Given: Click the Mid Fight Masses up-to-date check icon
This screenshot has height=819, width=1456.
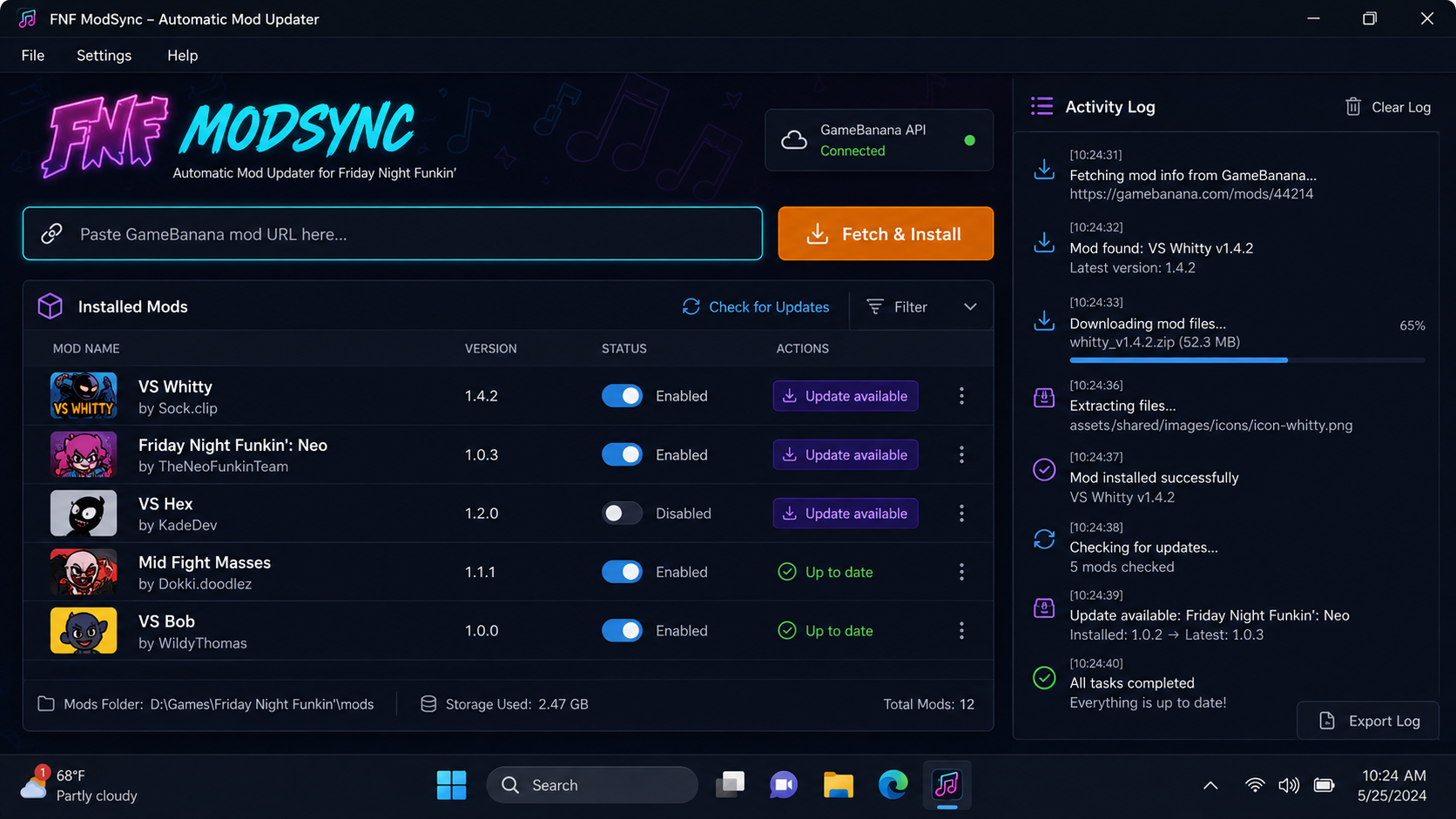Looking at the screenshot, I should pos(786,572).
